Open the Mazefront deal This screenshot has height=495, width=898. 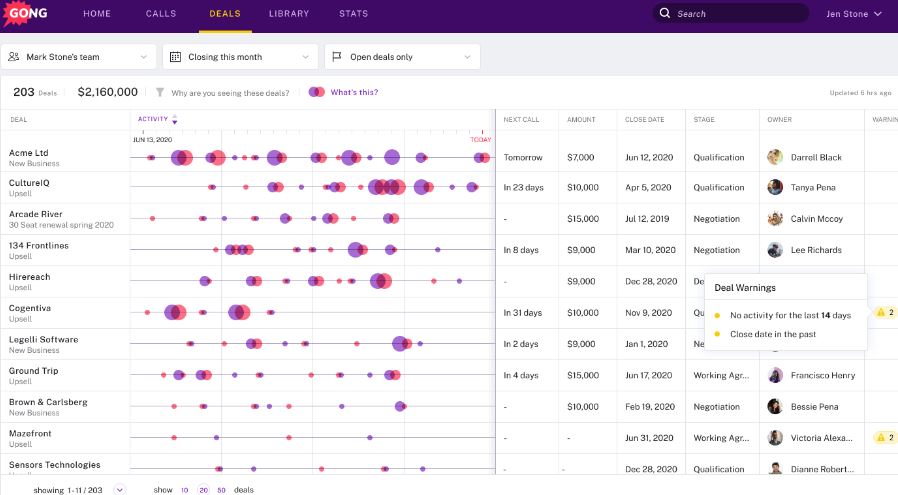click(30, 434)
